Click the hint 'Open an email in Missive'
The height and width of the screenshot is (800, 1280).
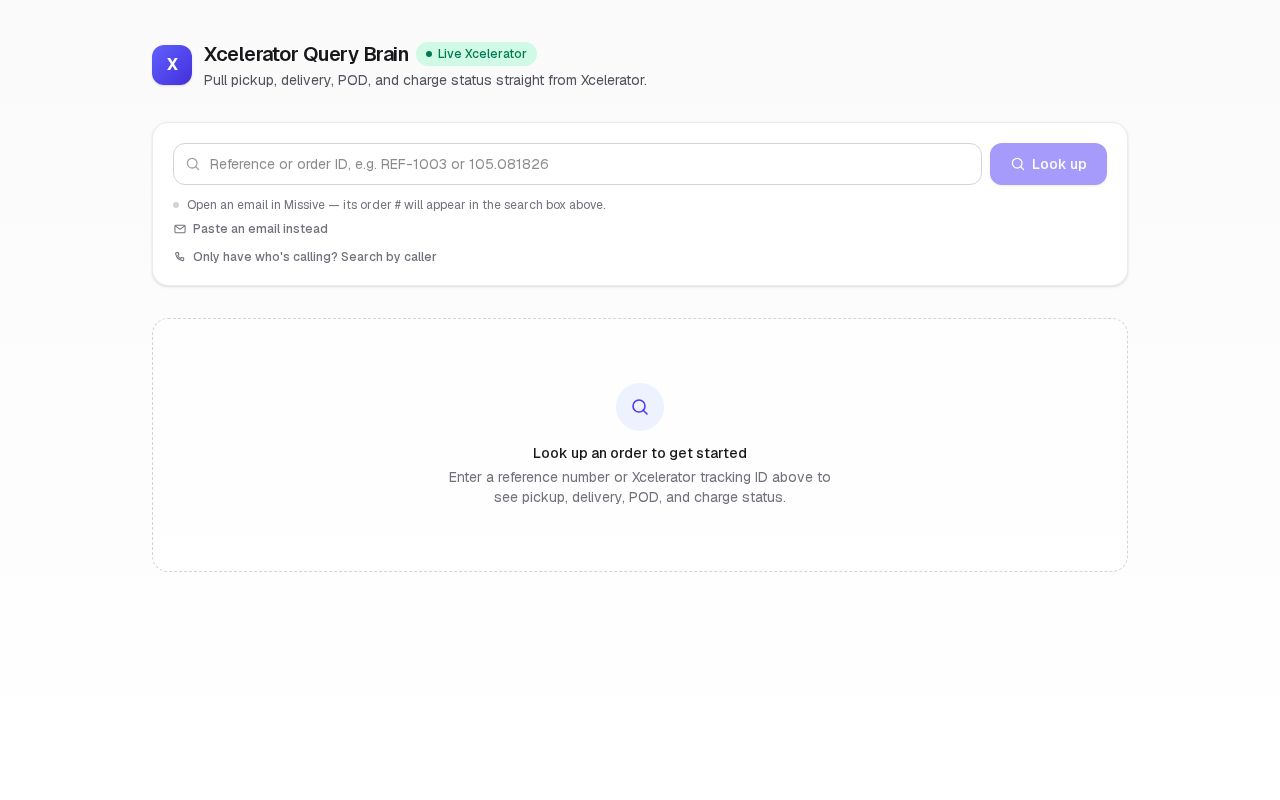pos(396,205)
